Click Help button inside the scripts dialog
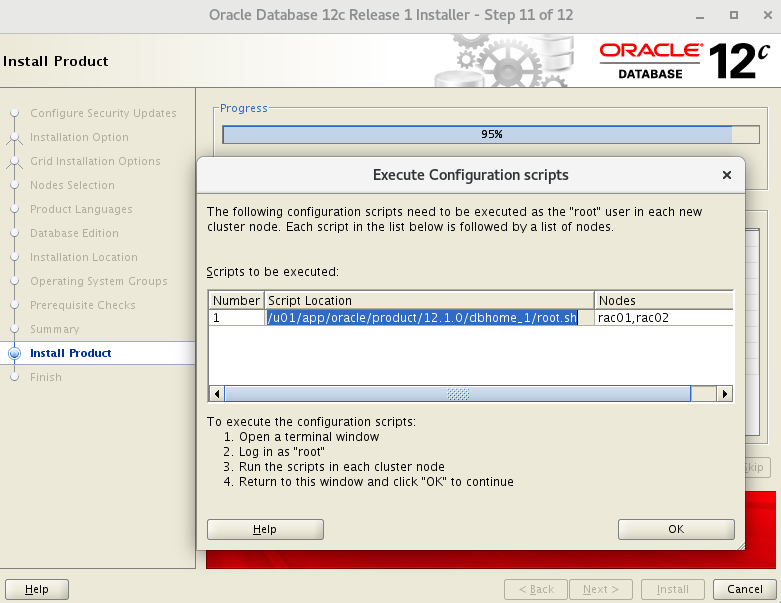Image resolution: width=781 pixels, height=603 pixels. [x=265, y=529]
